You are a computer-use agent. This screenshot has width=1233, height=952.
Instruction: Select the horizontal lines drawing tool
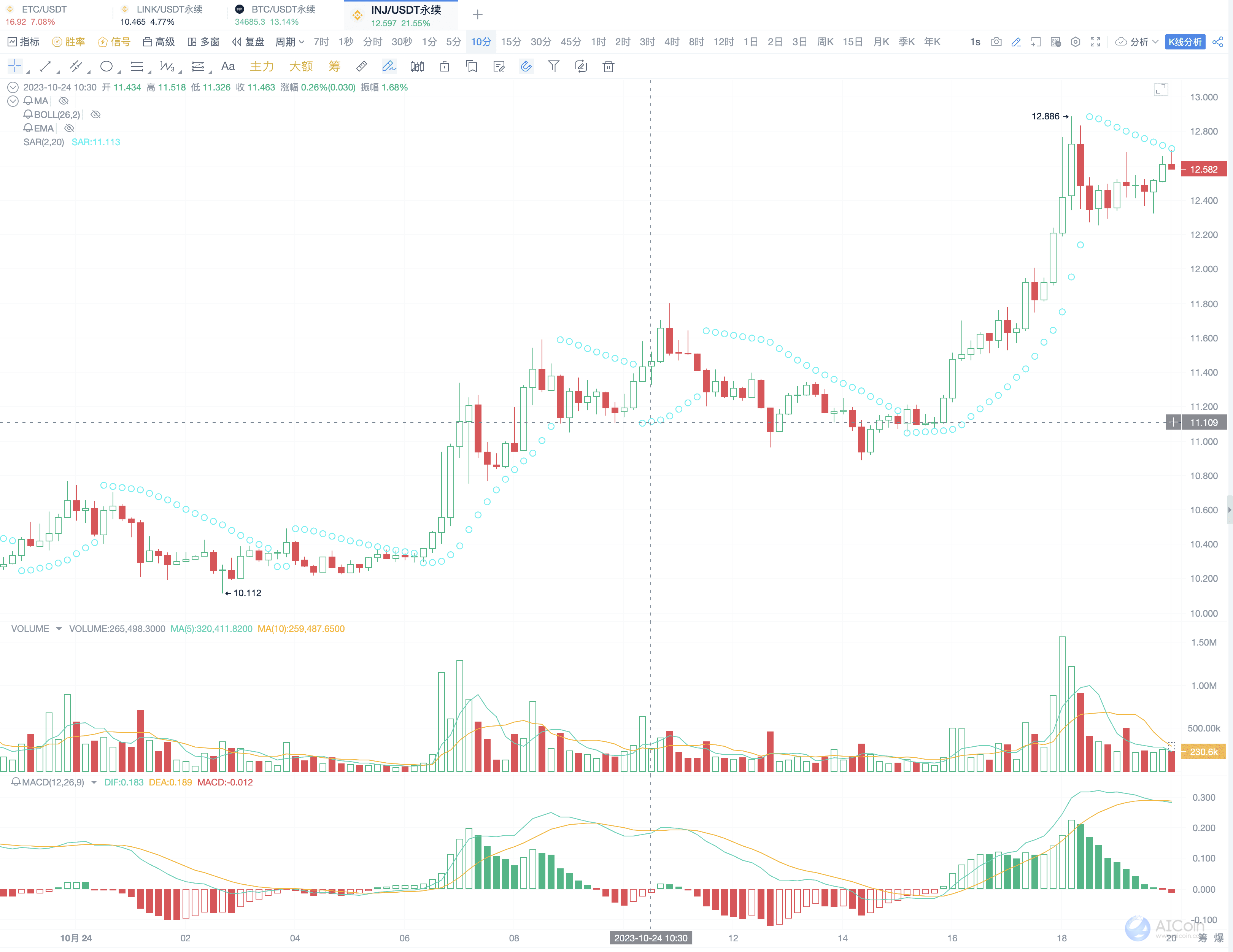point(137,67)
